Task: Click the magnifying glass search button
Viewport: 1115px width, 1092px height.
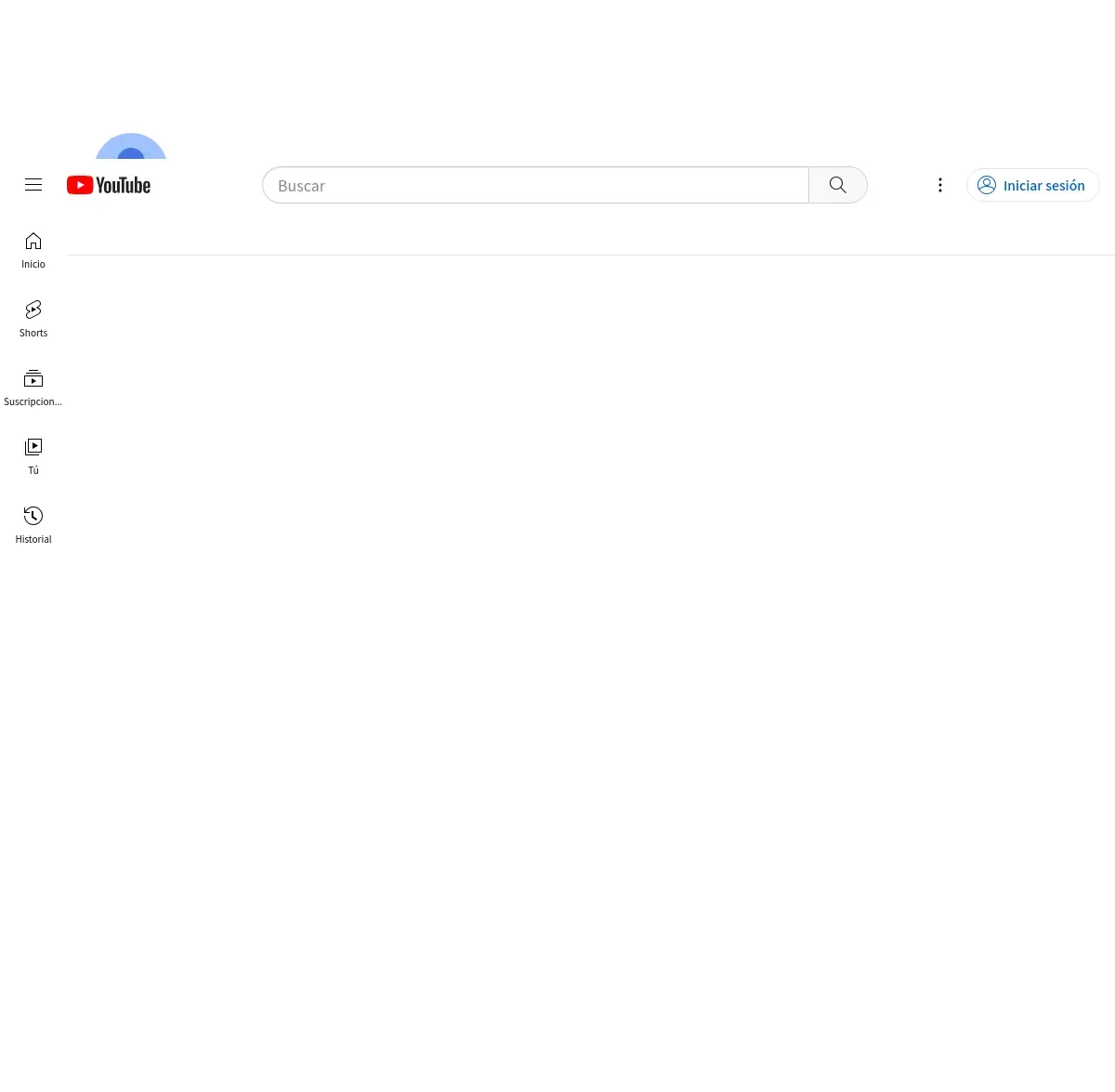Action: tap(838, 185)
